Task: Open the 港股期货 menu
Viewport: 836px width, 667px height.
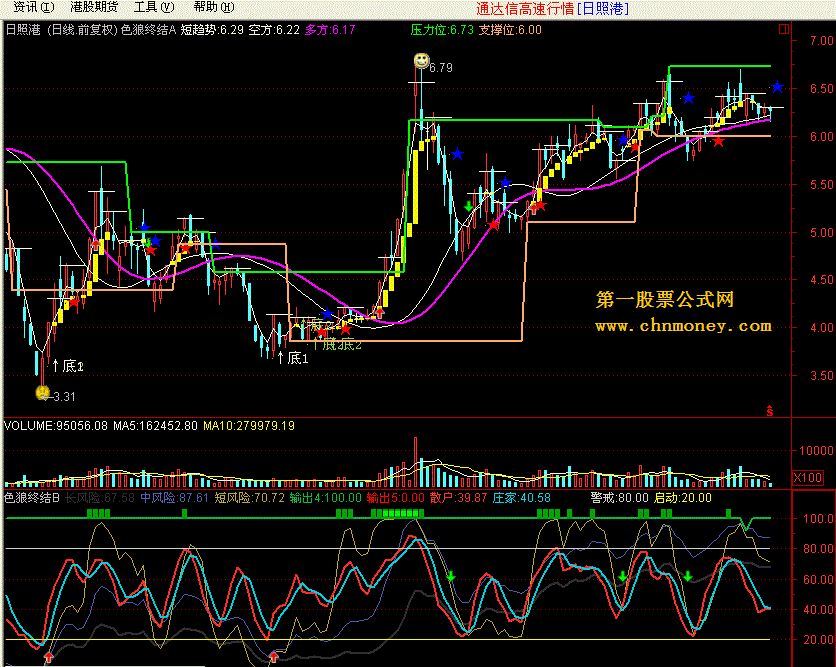Action: tap(94, 7)
